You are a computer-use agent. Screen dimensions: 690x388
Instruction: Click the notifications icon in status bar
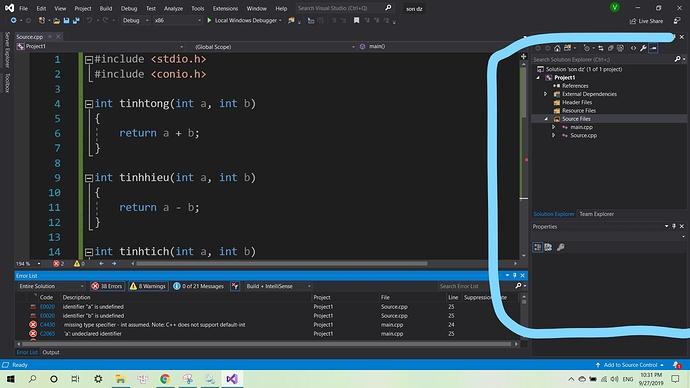(x=676, y=365)
